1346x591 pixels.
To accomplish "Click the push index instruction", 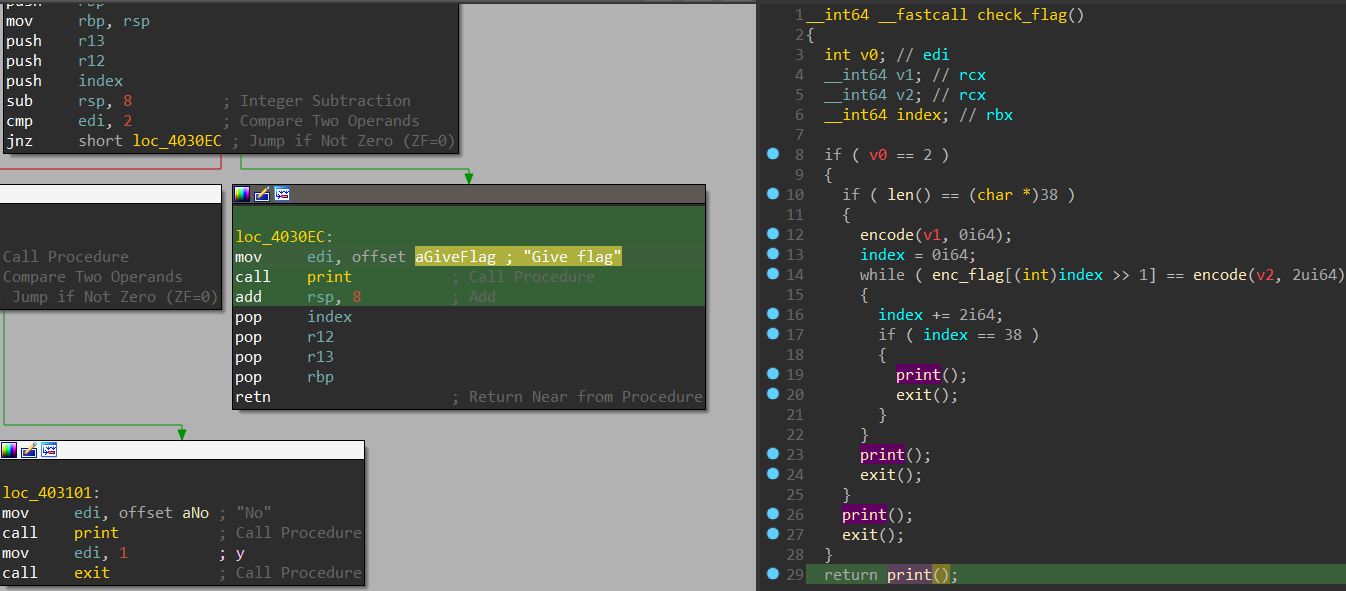I will [x=65, y=81].
